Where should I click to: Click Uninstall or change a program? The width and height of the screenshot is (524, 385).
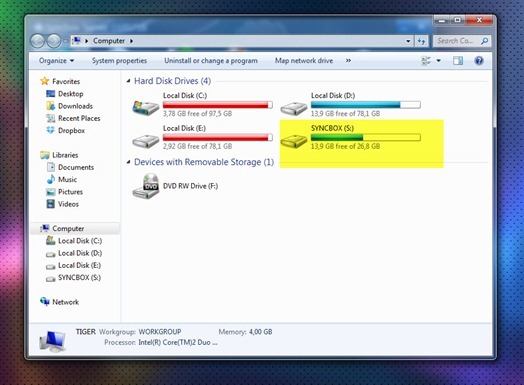[x=211, y=60]
